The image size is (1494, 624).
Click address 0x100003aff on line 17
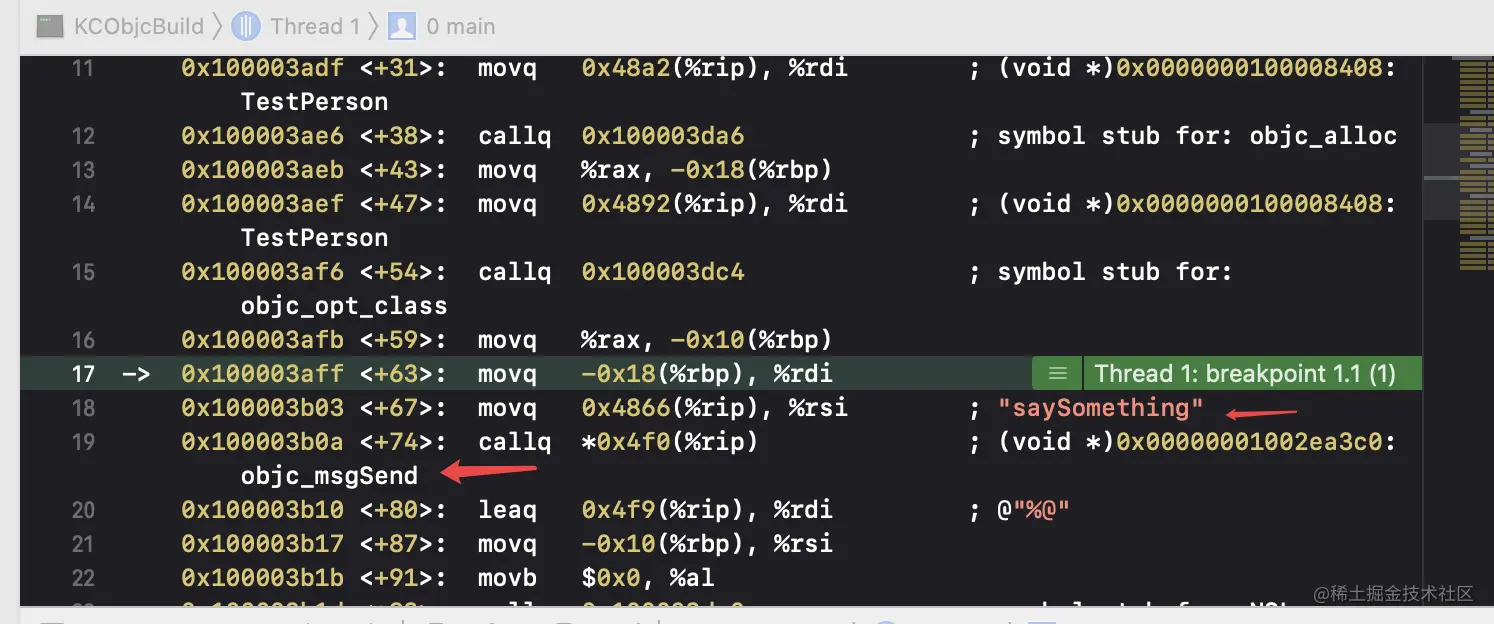pos(262,374)
